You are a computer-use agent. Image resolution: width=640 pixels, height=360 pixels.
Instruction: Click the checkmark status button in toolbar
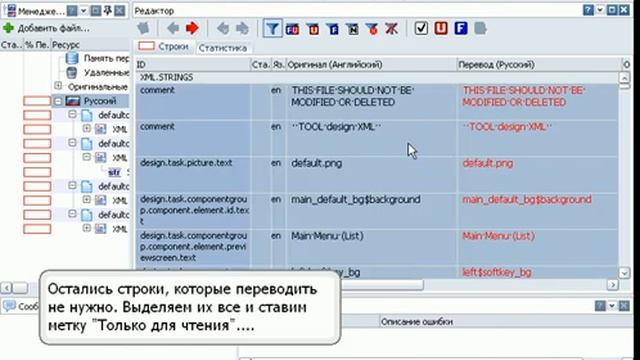(x=421, y=28)
